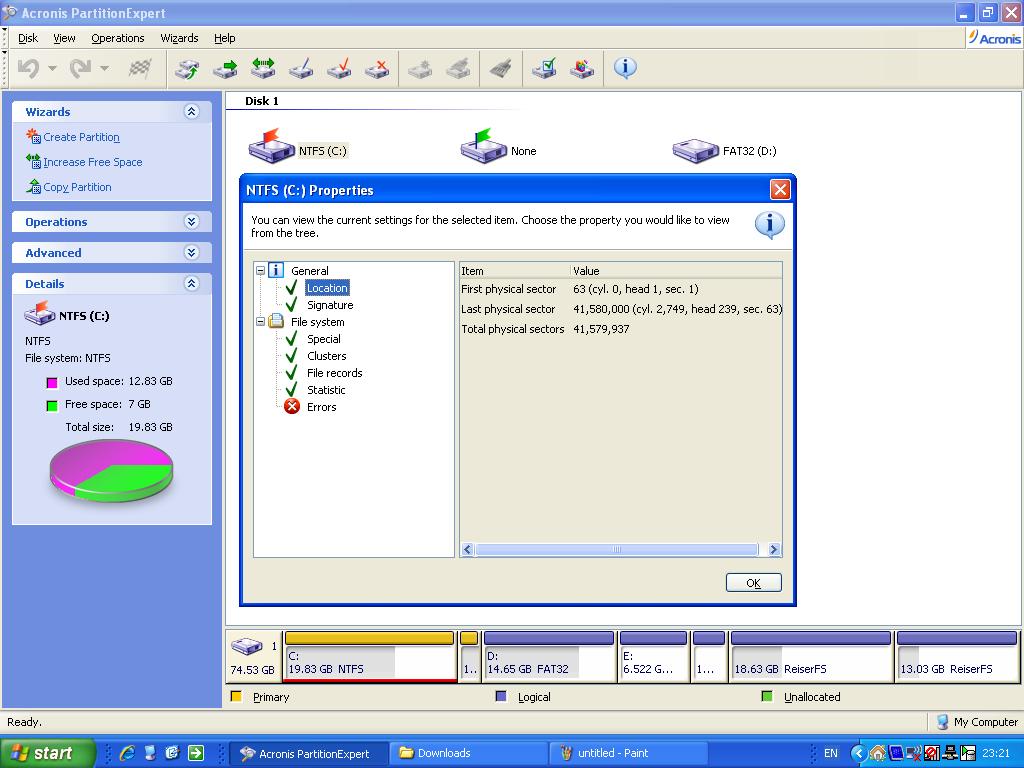This screenshot has height=768, width=1024.
Task: Switch to the Downloads taskbar window
Action: (468, 753)
